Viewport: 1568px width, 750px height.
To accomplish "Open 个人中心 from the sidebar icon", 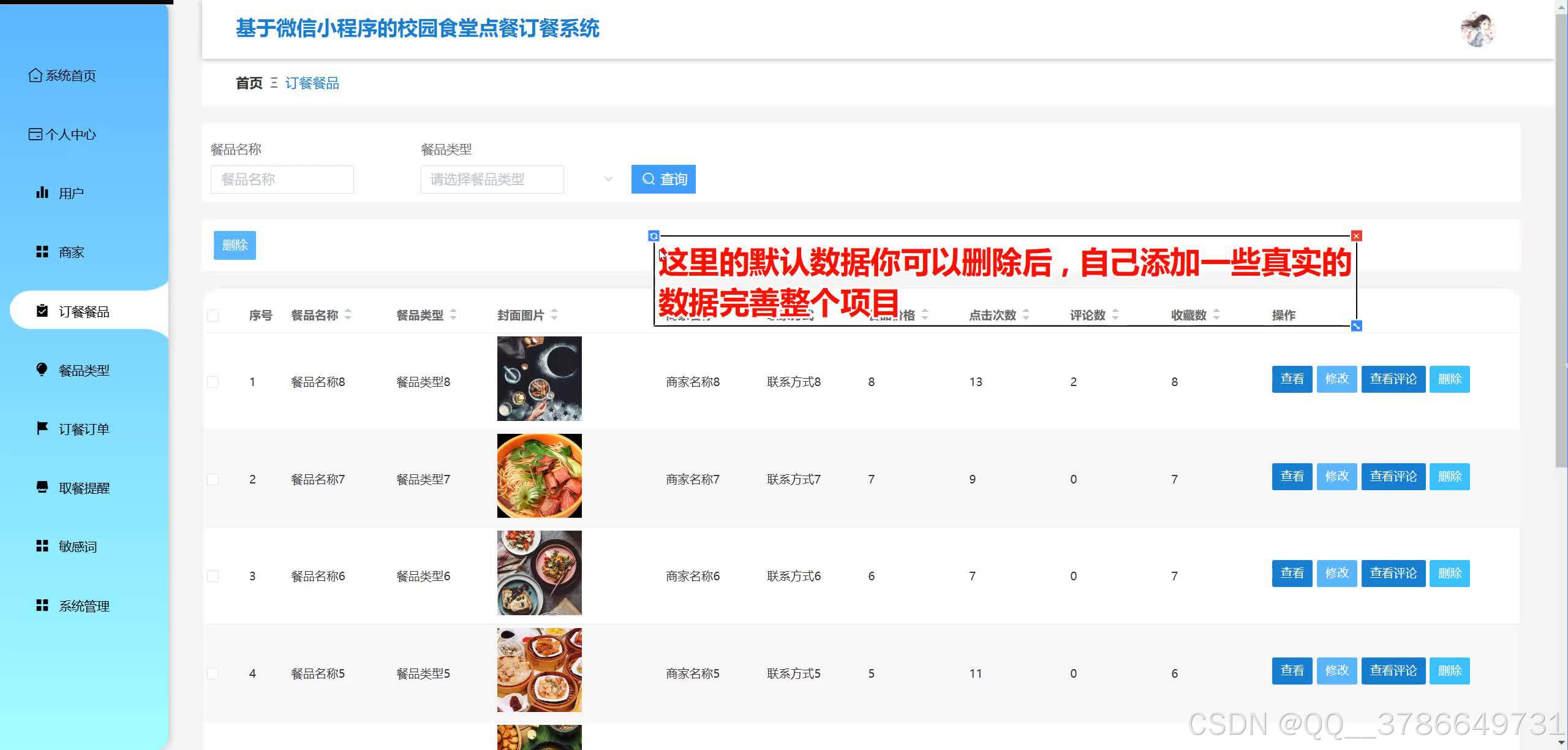I will coord(34,134).
